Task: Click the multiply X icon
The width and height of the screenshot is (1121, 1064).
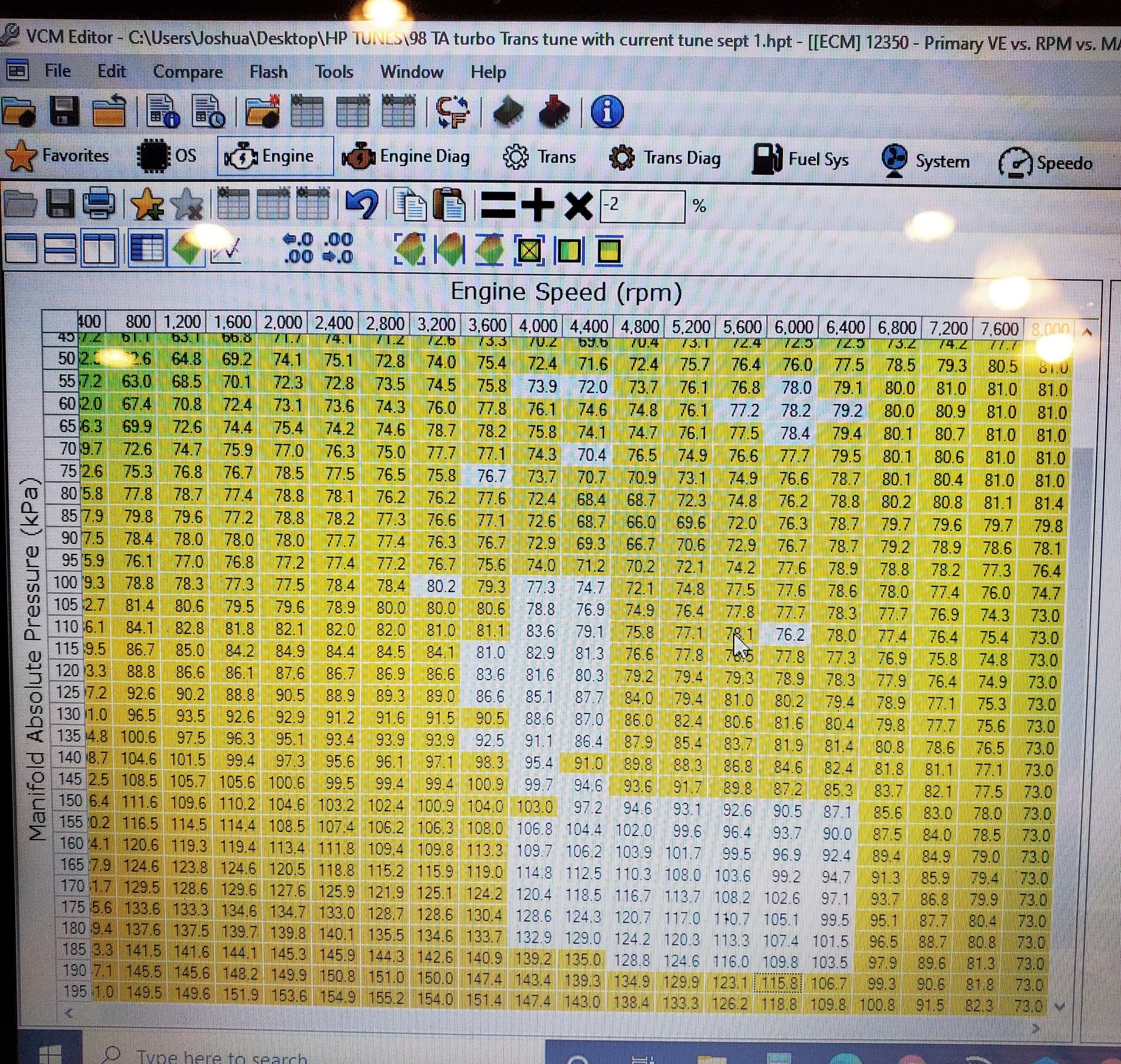Action: tap(578, 205)
